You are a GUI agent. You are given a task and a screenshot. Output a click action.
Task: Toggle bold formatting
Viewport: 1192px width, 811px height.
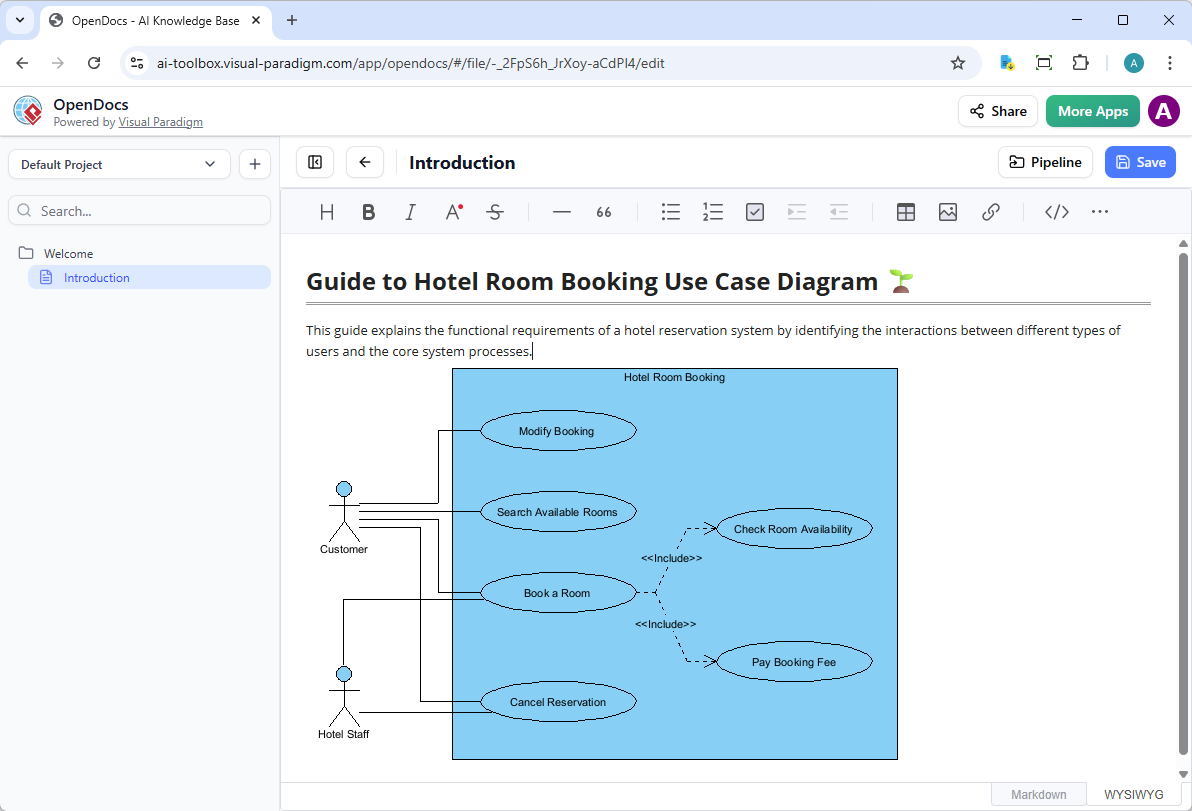click(x=368, y=211)
